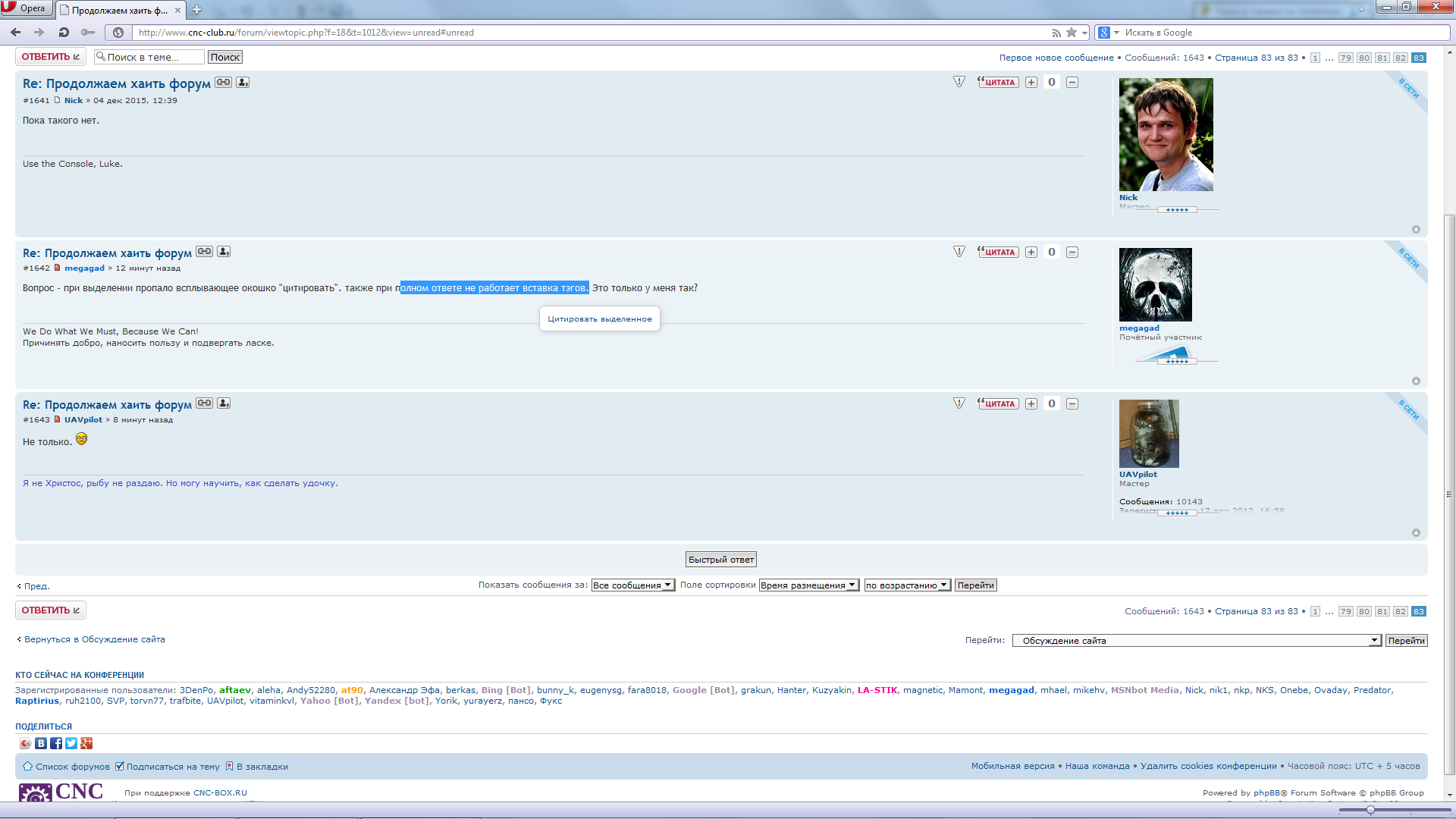
Task: Report post #1642 with warning icon
Action: tap(959, 252)
